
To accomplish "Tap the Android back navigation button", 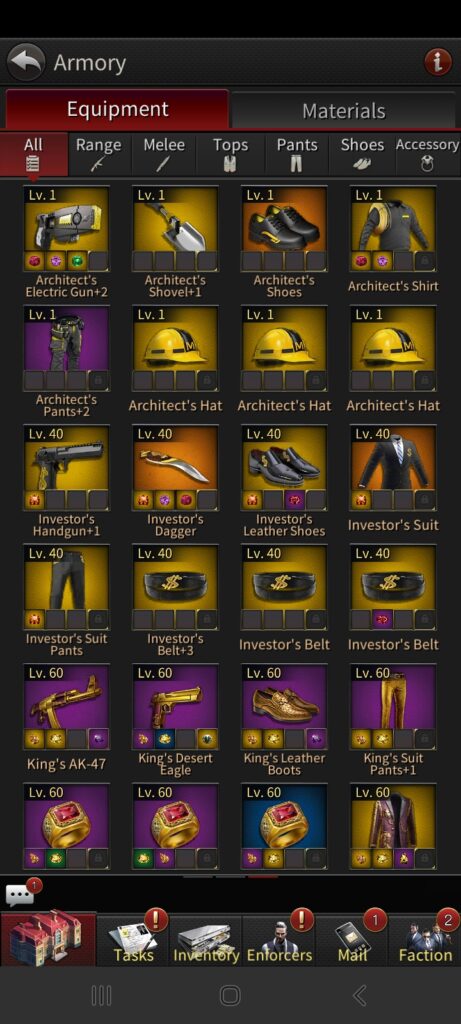I will pyautogui.click(x=360, y=995).
